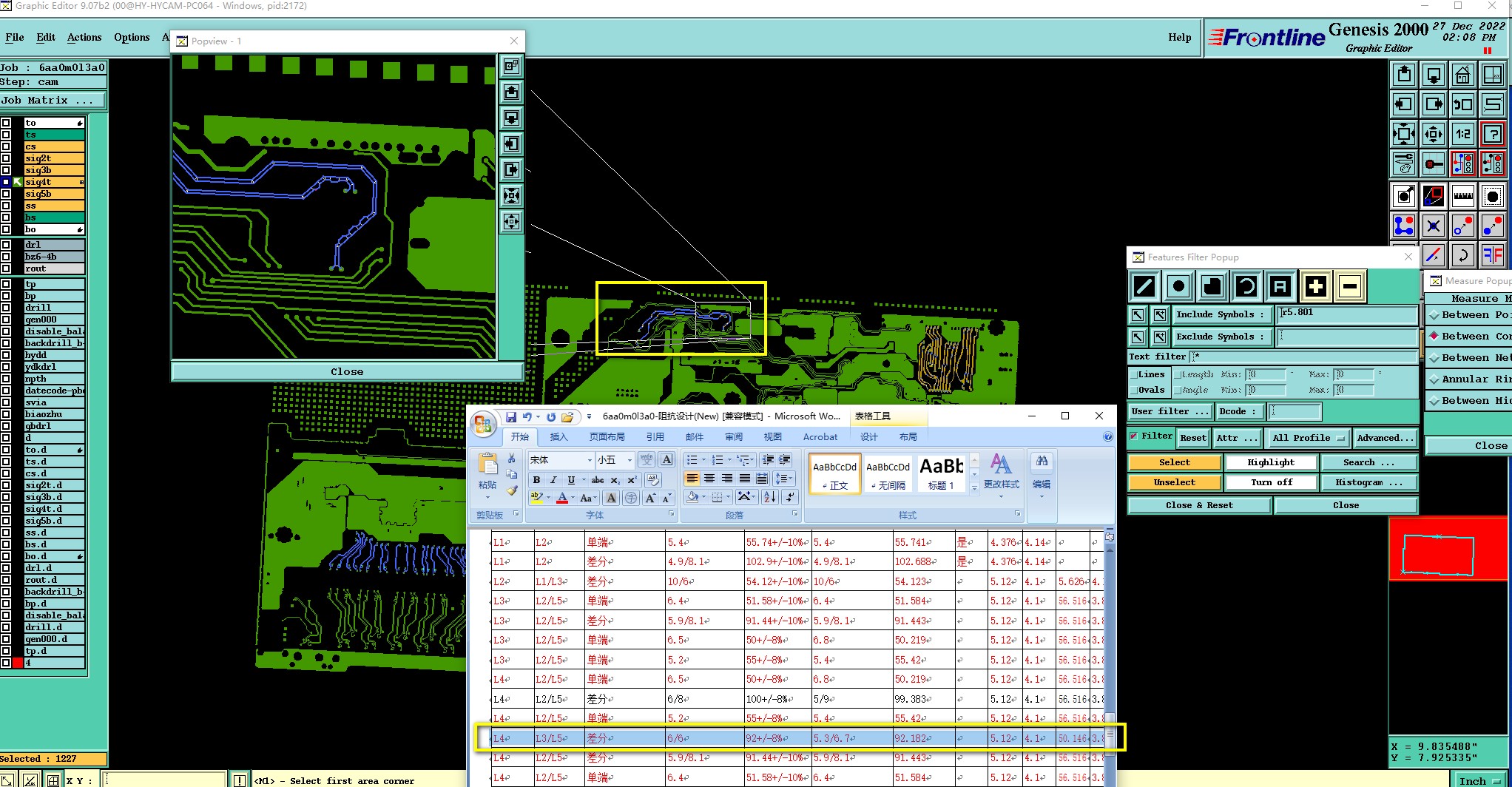Click the Popview pan up icon
The width and height of the screenshot is (1512, 787).
point(511,92)
